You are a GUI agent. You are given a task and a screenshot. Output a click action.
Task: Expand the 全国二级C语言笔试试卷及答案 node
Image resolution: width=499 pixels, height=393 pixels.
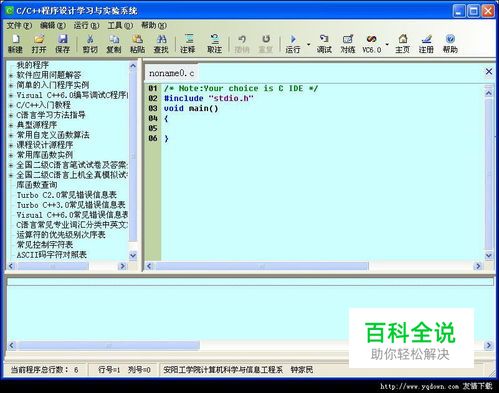(x=11, y=165)
